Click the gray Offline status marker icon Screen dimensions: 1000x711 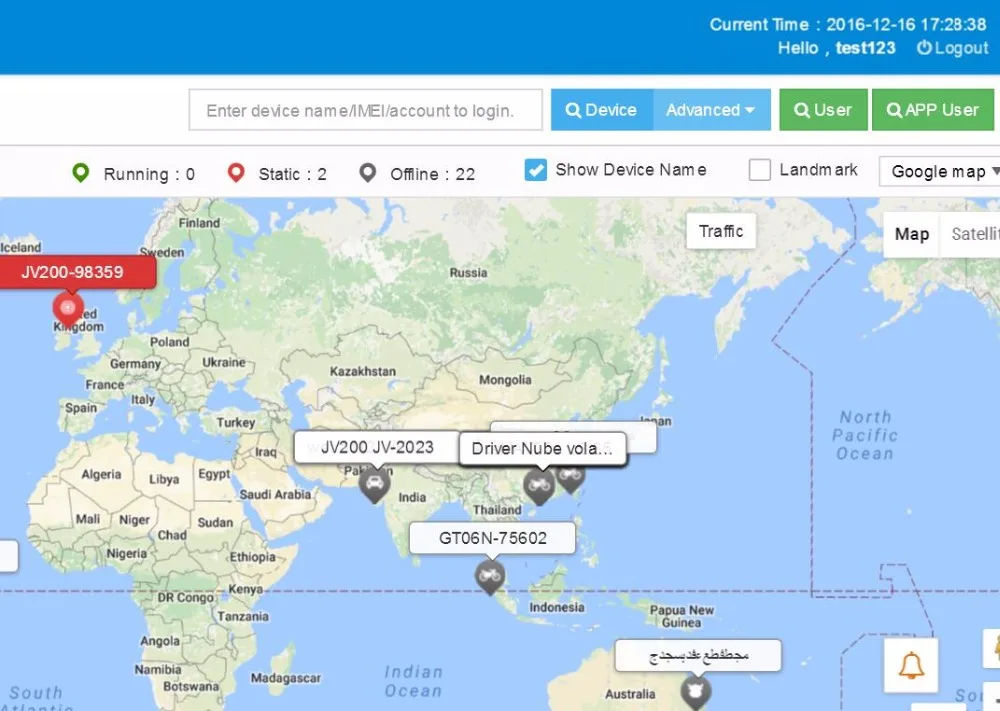[x=367, y=173]
